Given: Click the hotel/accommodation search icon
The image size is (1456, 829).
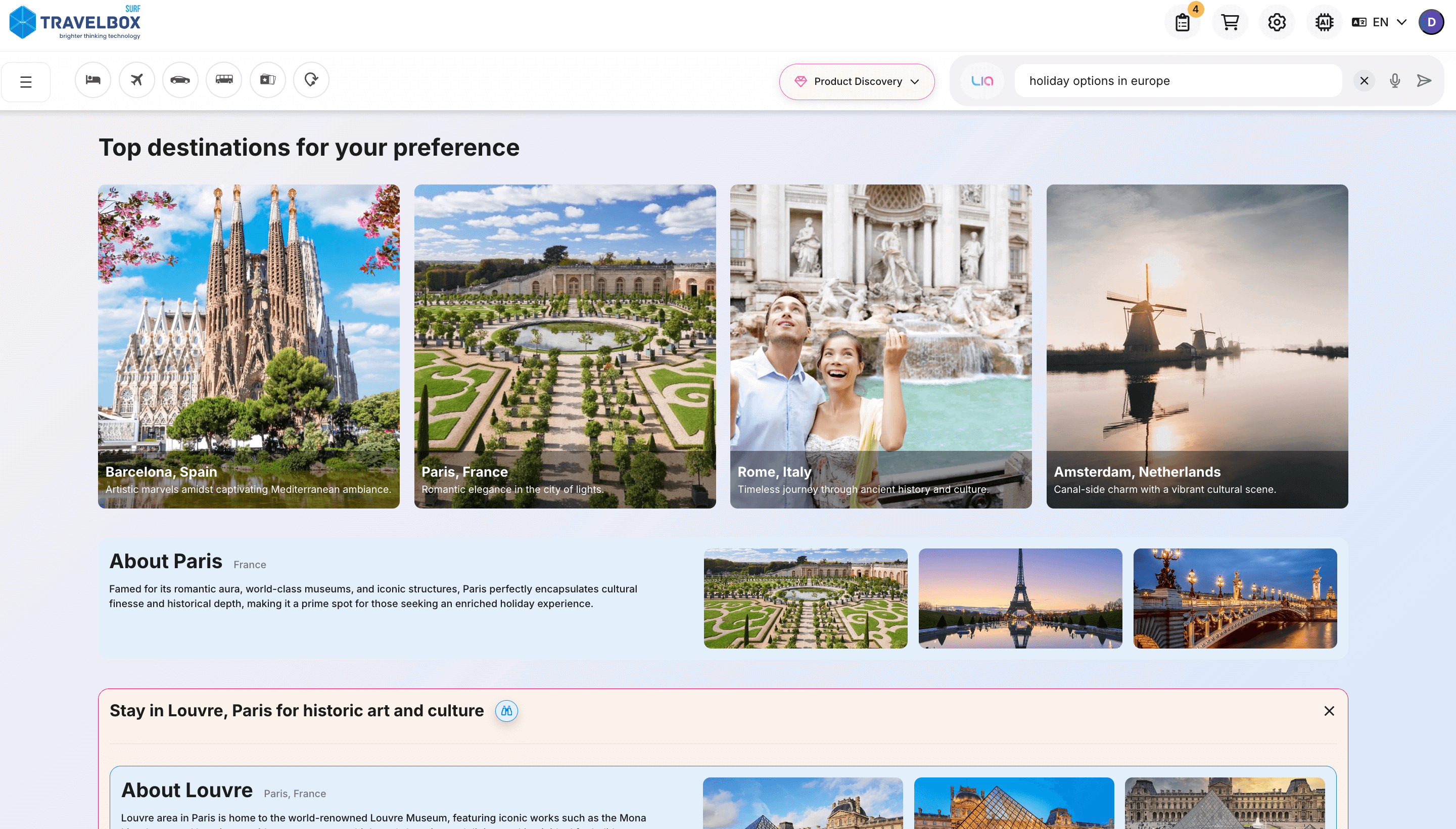Looking at the screenshot, I should coord(93,79).
